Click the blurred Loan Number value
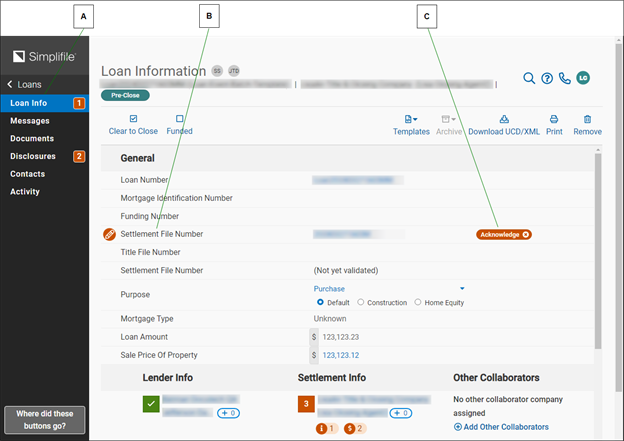 pyautogui.click(x=358, y=180)
